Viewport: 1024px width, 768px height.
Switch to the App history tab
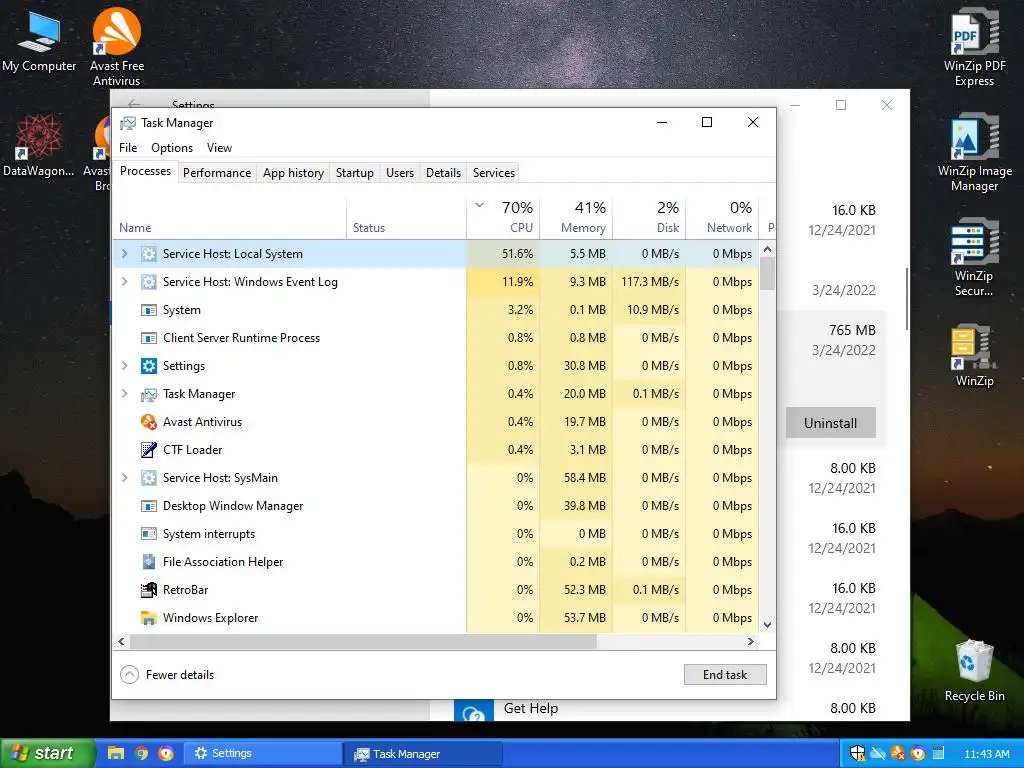click(293, 173)
